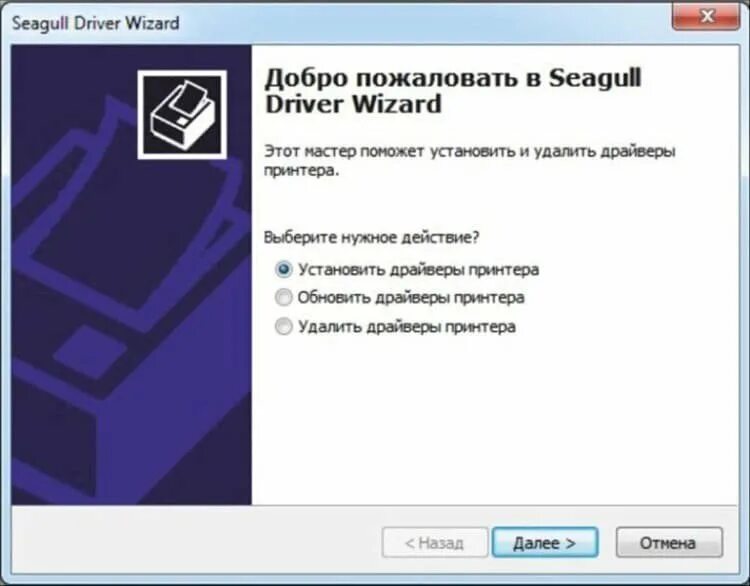Select the Установить драйверы принтера radio button

[x=284, y=269]
